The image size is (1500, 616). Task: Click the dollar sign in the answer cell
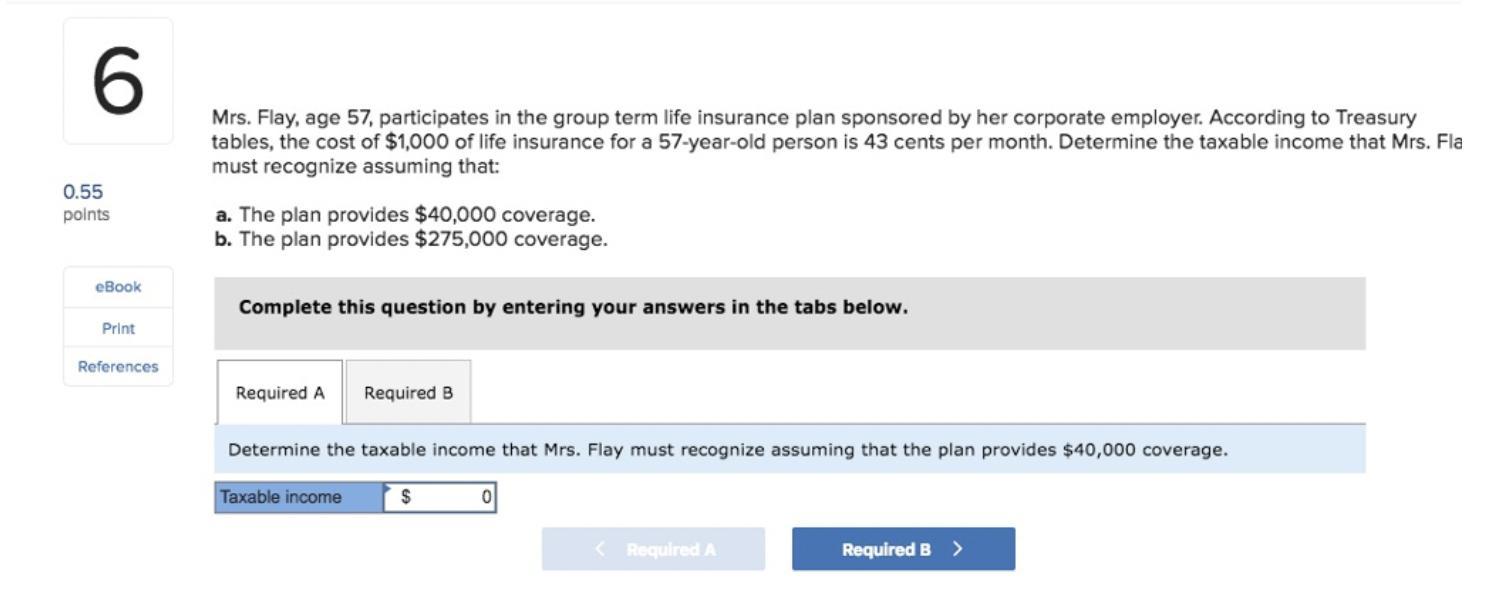tap(406, 497)
